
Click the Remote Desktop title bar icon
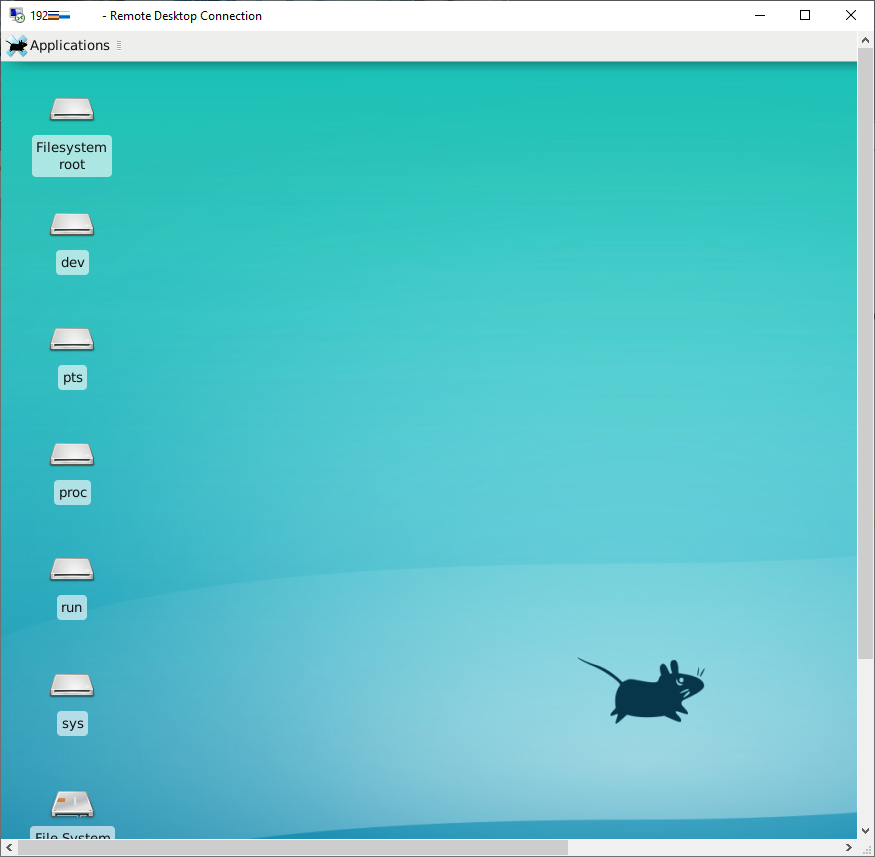[x=17, y=16]
